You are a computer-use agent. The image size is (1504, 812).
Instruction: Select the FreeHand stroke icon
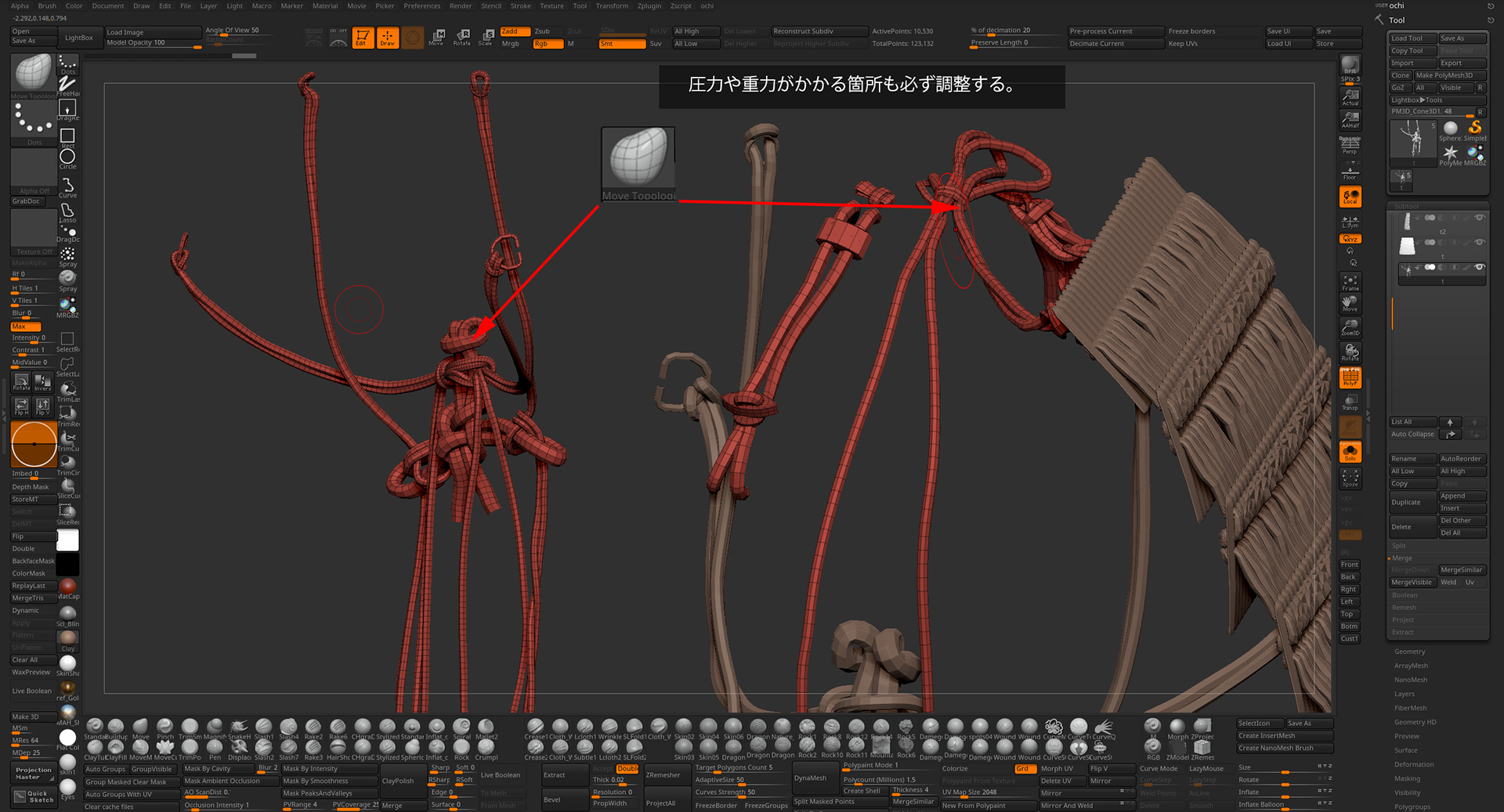pyautogui.click(x=67, y=86)
